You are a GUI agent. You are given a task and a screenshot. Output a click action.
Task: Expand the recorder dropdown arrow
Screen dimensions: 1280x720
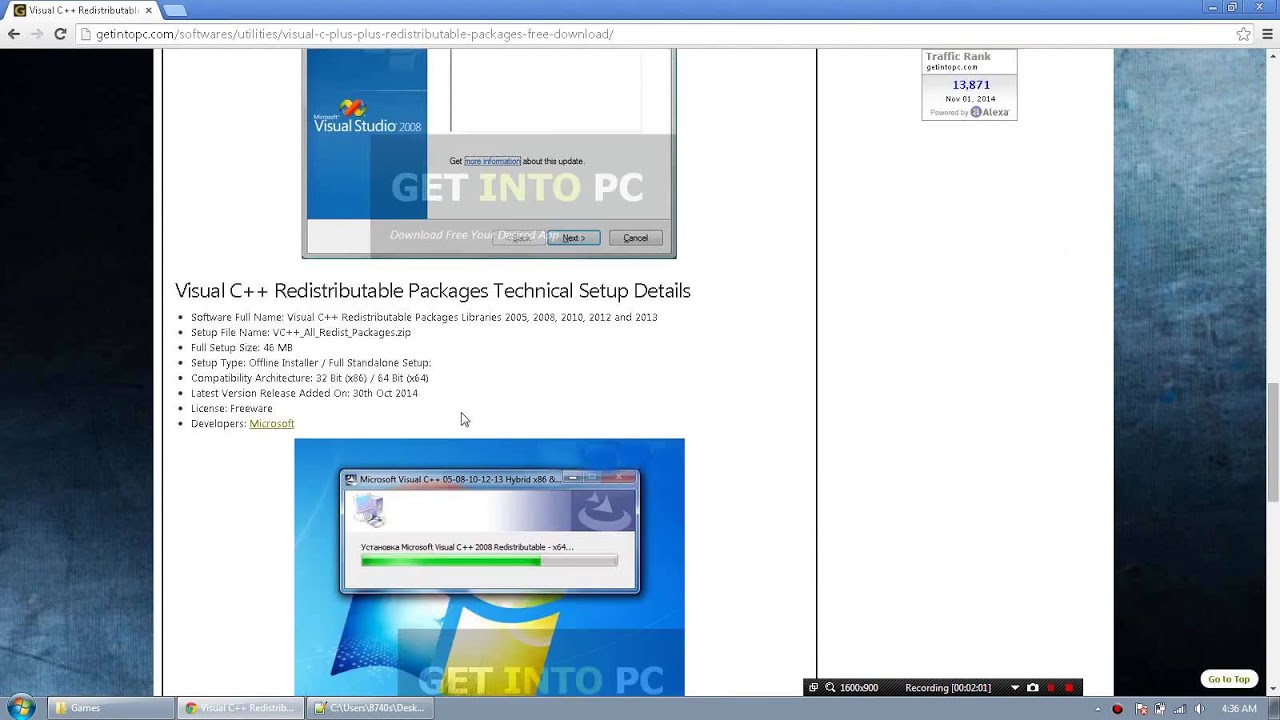click(x=1015, y=688)
